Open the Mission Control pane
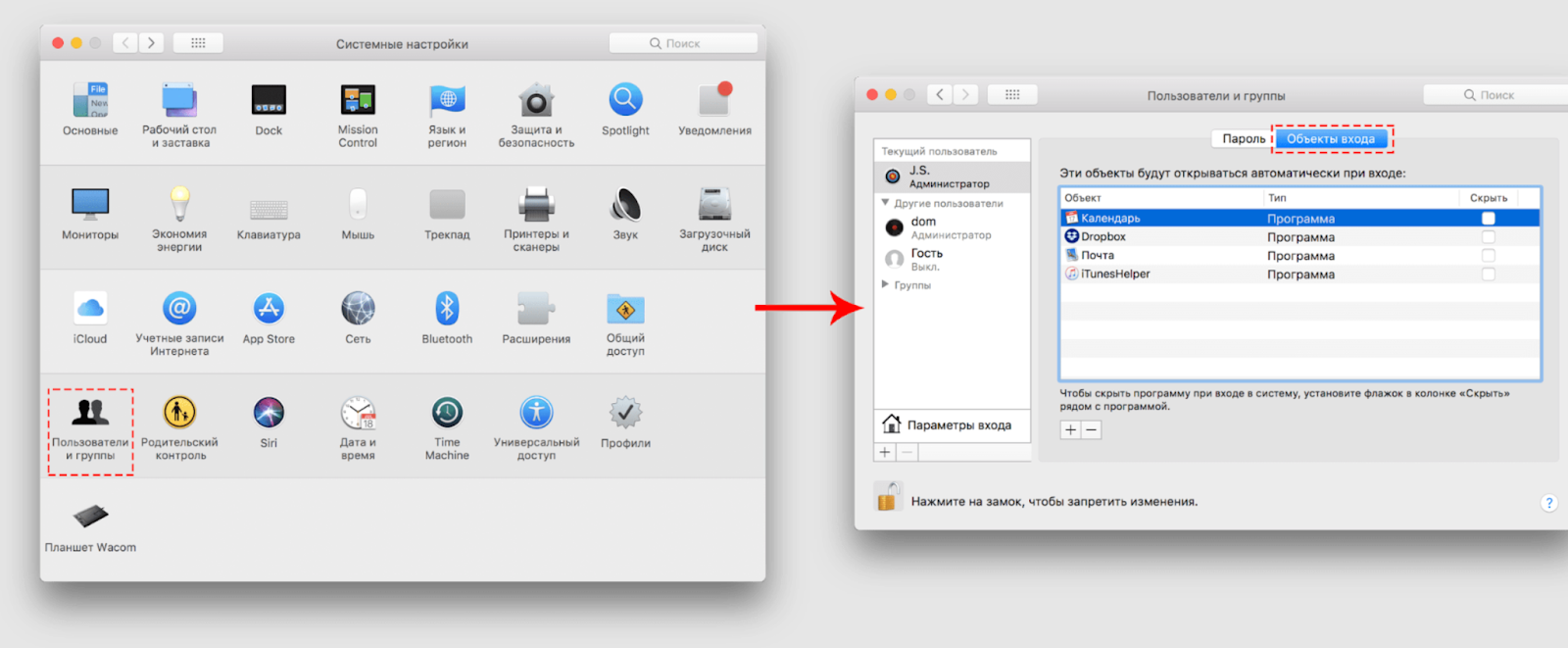Image resolution: width=1568 pixels, height=648 pixels. click(358, 99)
